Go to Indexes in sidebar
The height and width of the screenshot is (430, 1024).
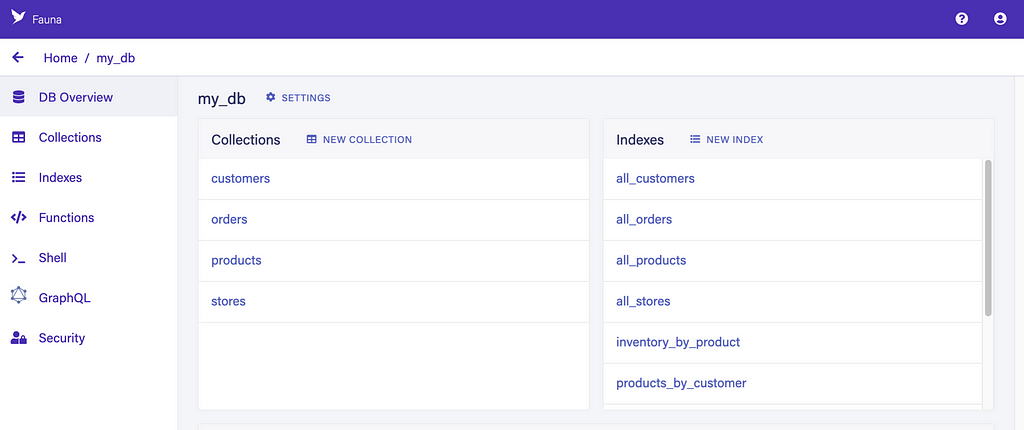60,178
